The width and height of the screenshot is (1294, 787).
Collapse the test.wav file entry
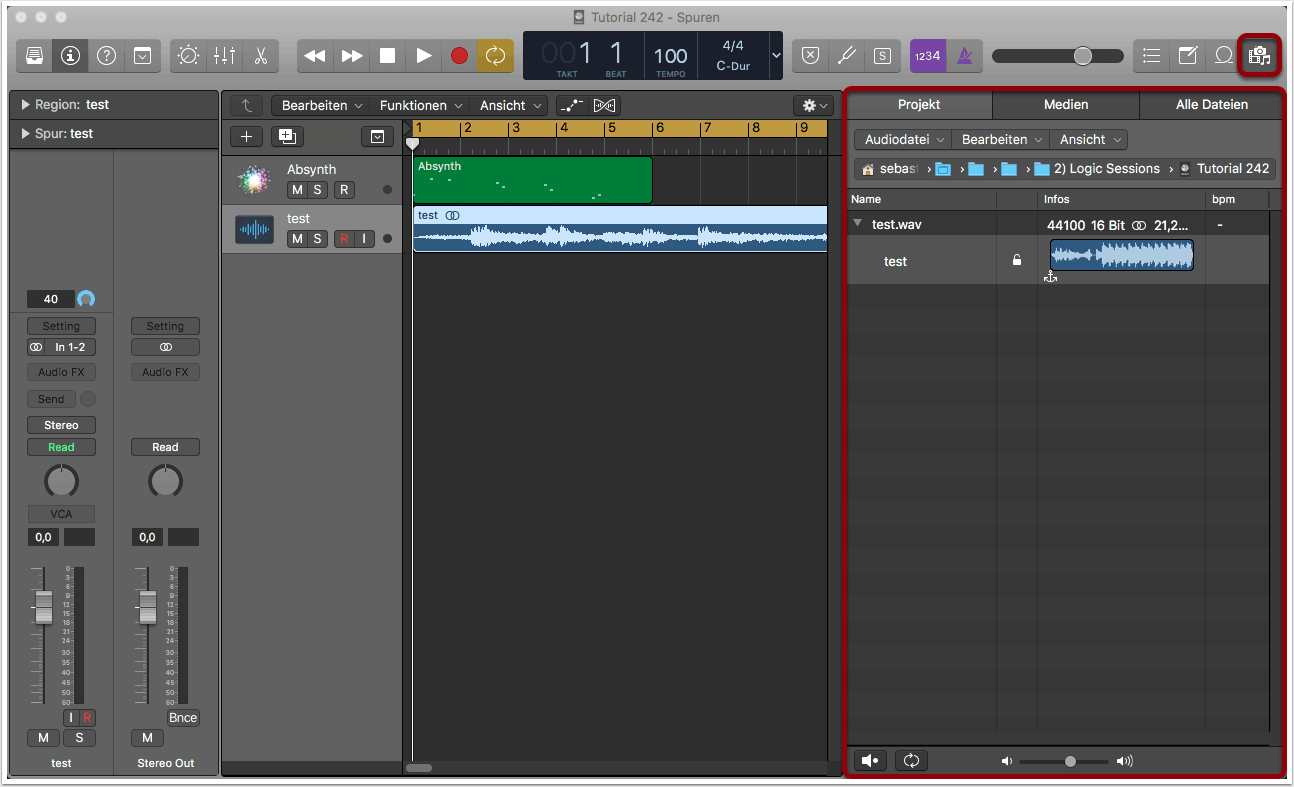[857, 224]
